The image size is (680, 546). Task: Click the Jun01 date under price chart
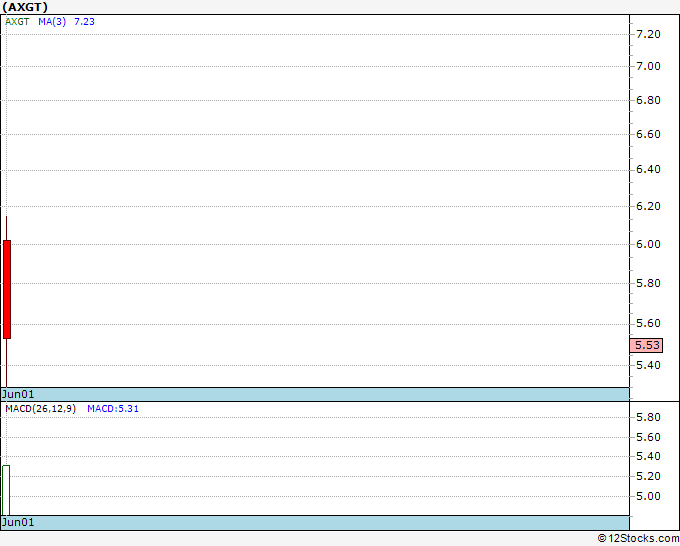click(18, 394)
